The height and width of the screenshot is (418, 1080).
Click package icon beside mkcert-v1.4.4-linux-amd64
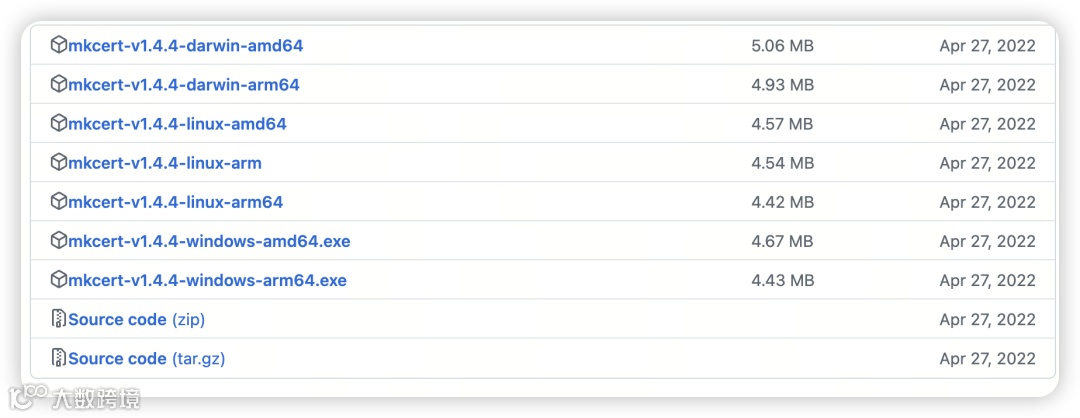[x=59, y=123]
